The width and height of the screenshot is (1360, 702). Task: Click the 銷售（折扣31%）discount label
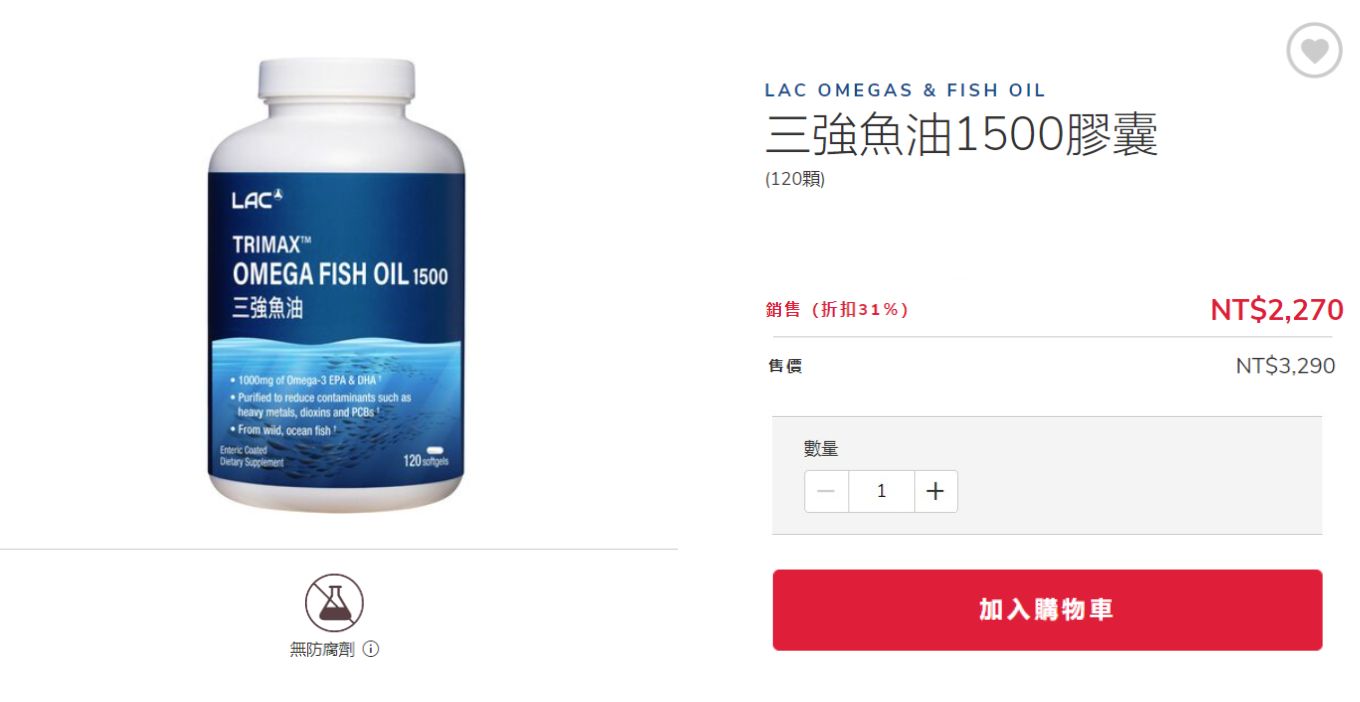point(838,310)
